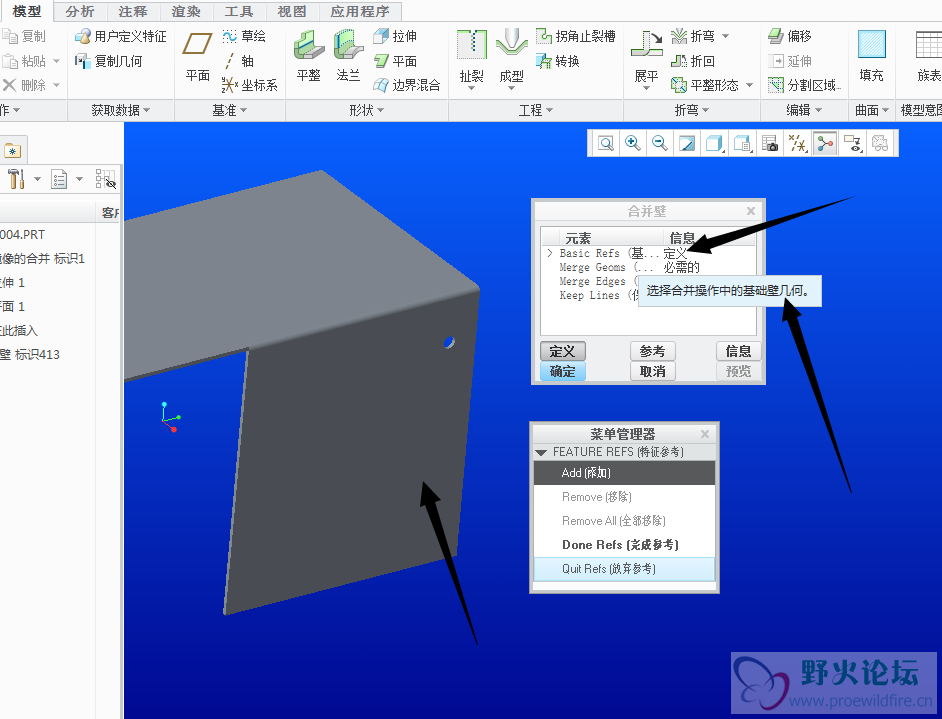
Task: Click the 成型 form tool
Action: pyautogui.click(x=511, y=58)
